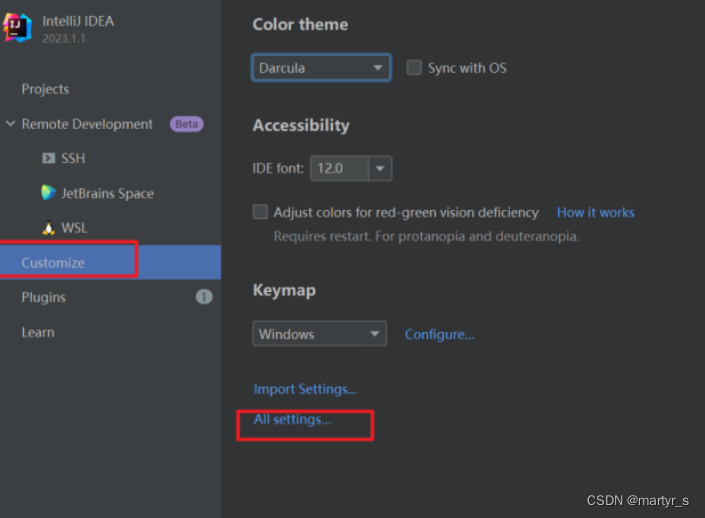Enable the Sync with OS checkbox
Screen dimensions: 705x518
(414, 68)
